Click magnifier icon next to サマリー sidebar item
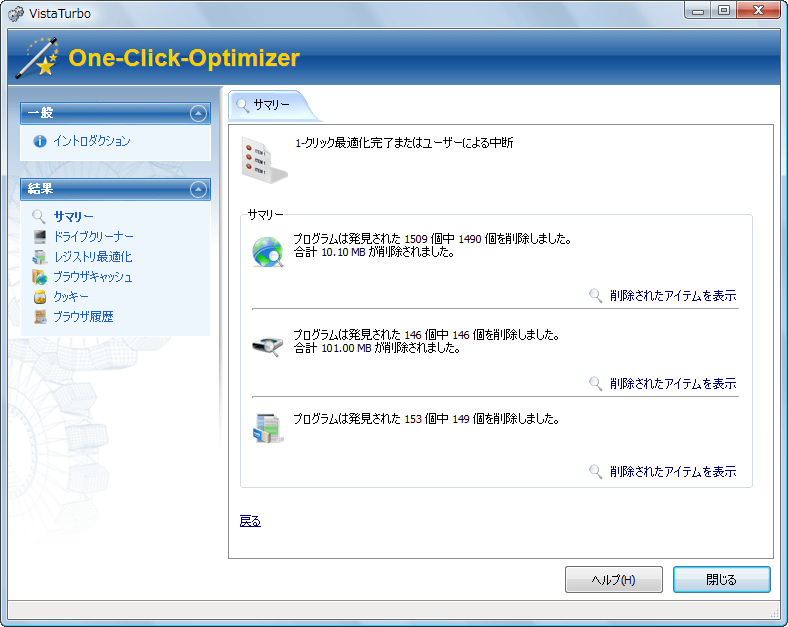The image size is (788, 627). point(39,217)
